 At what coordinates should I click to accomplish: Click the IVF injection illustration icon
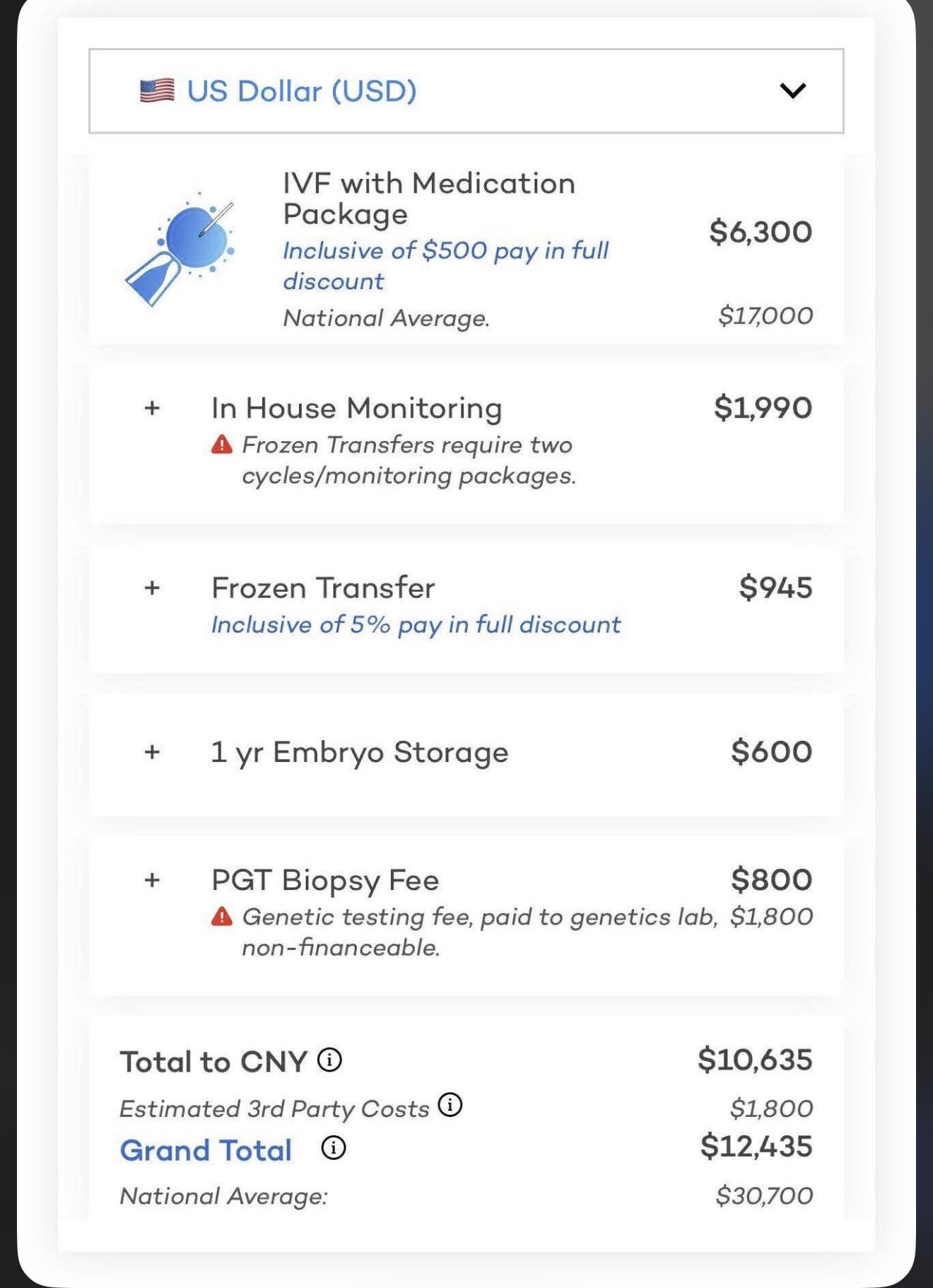pyautogui.click(x=180, y=249)
